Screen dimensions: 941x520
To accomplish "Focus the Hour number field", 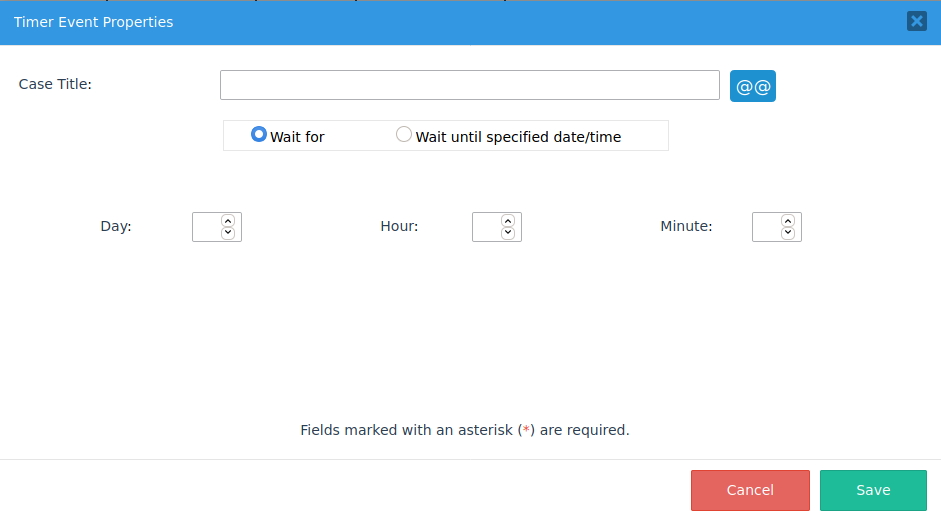I will click(486, 227).
